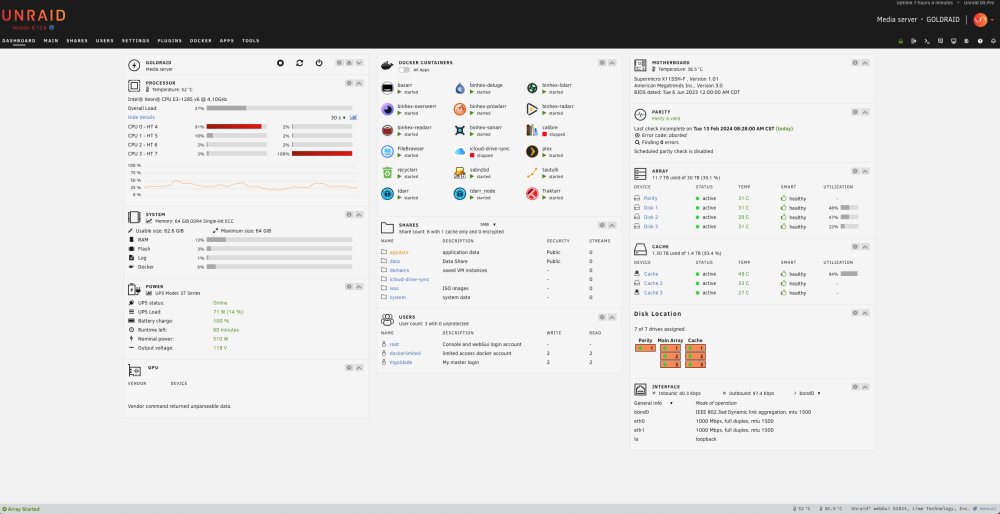The height and width of the screenshot is (514, 1000).
Task: Open the domains share link
Action: tap(399, 270)
